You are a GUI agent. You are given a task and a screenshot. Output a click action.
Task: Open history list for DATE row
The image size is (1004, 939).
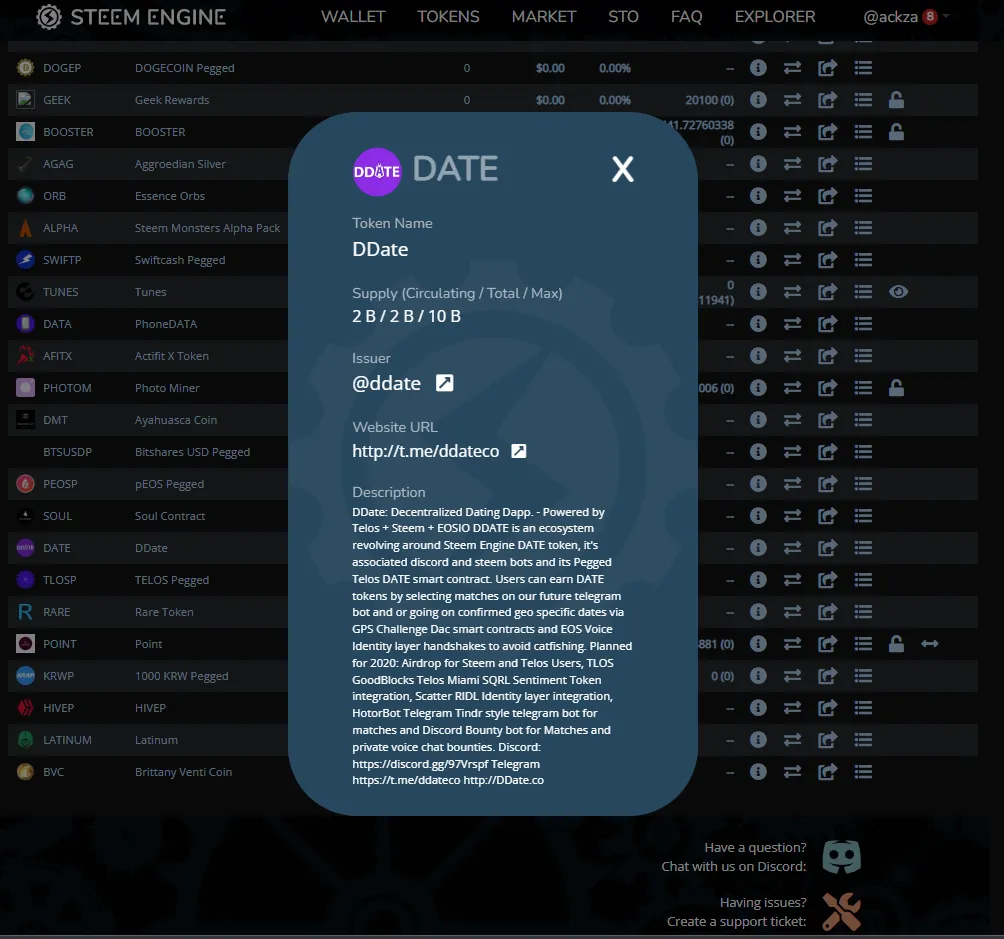coord(863,548)
